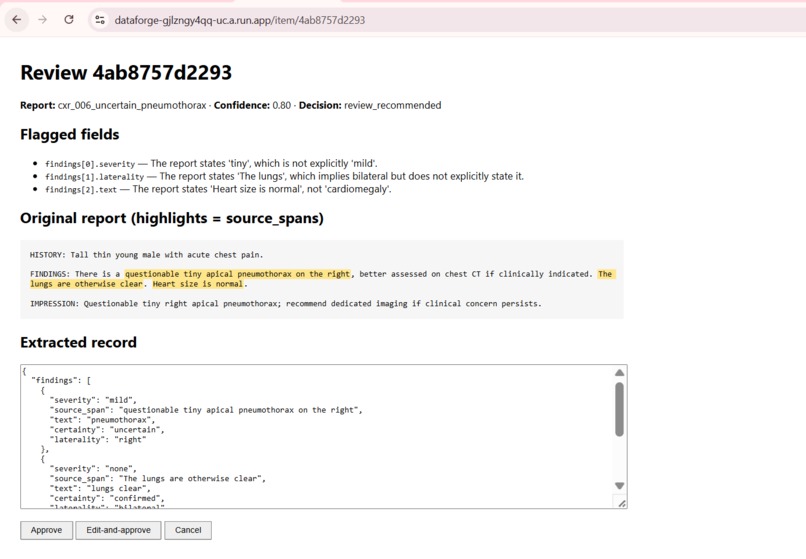Click the browser forward arrow
This screenshot has height=559, width=806.
[43, 20]
